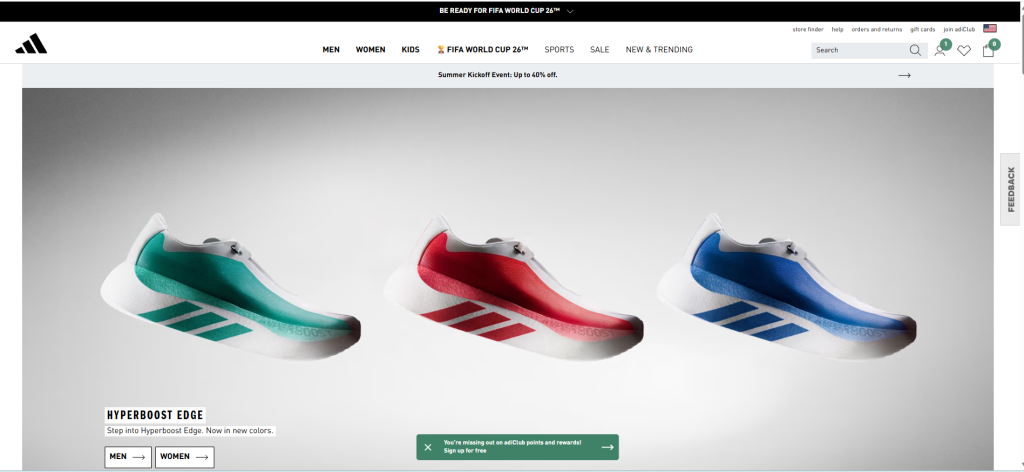Open the KIDS navigation menu

[x=410, y=50]
